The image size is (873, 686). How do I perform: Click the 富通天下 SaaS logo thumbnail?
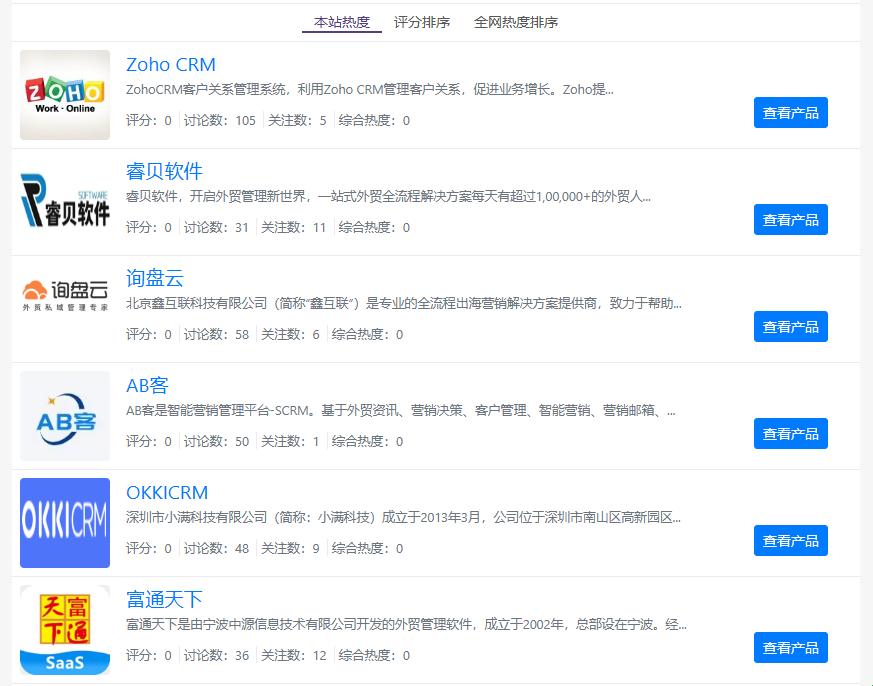(x=65, y=629)
